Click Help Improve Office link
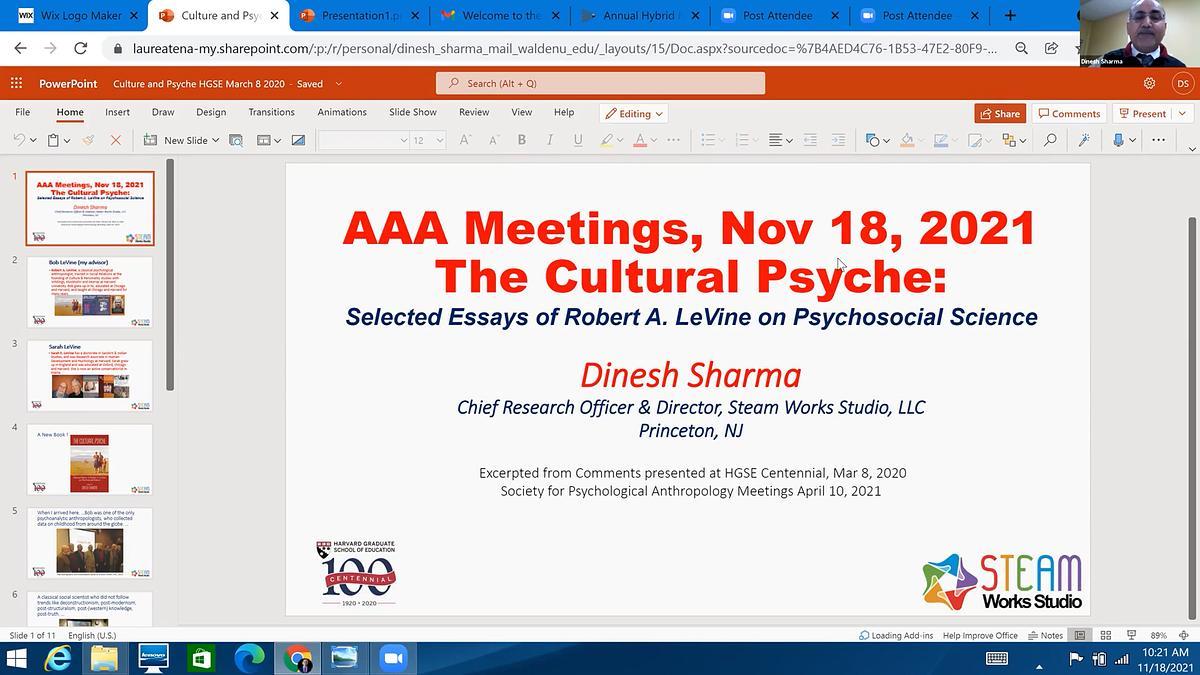The image size is (1200, 675). pos(979,635)
